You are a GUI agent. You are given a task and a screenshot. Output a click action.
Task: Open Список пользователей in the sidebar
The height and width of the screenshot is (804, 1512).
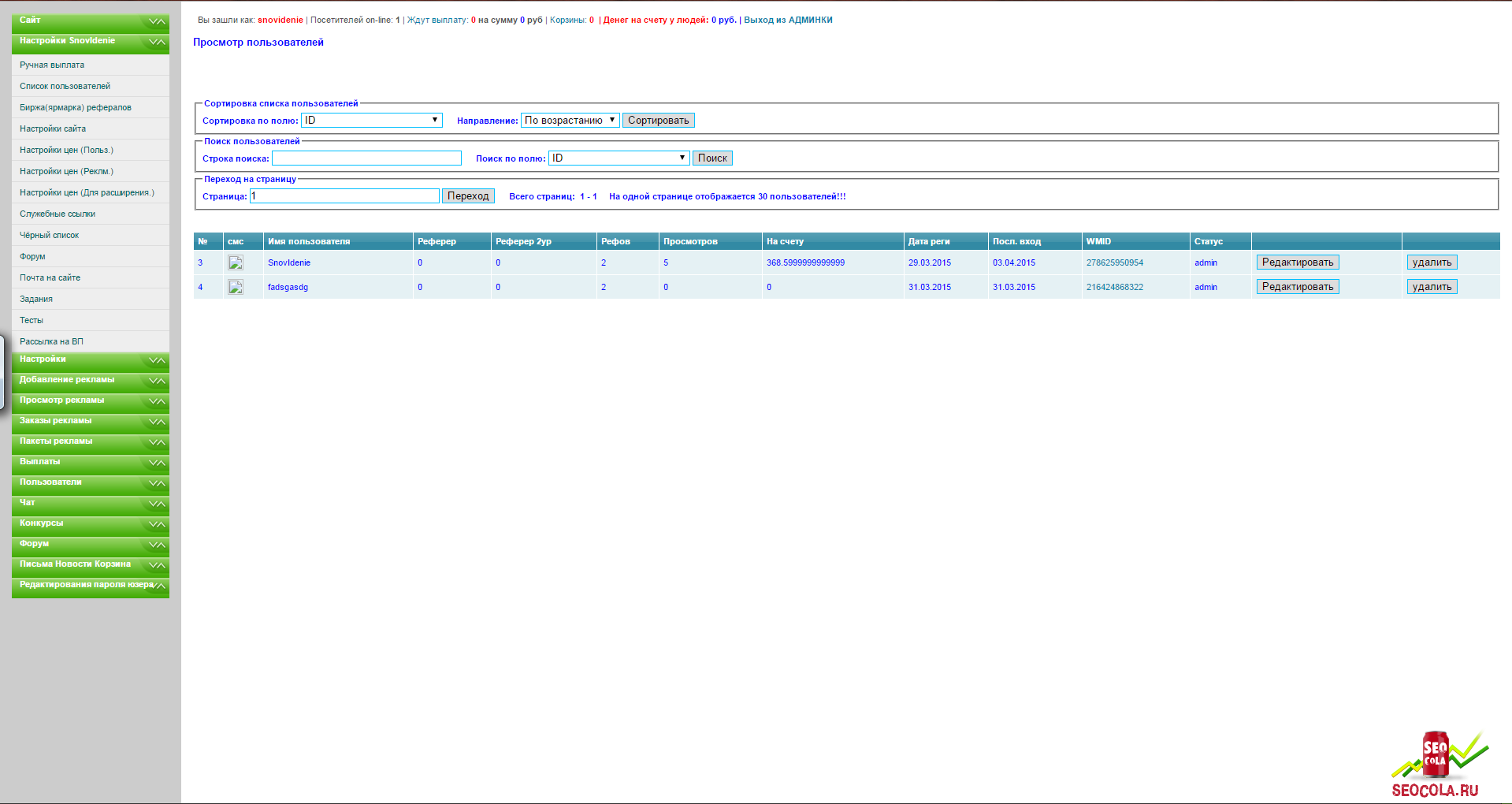(65, 87)
